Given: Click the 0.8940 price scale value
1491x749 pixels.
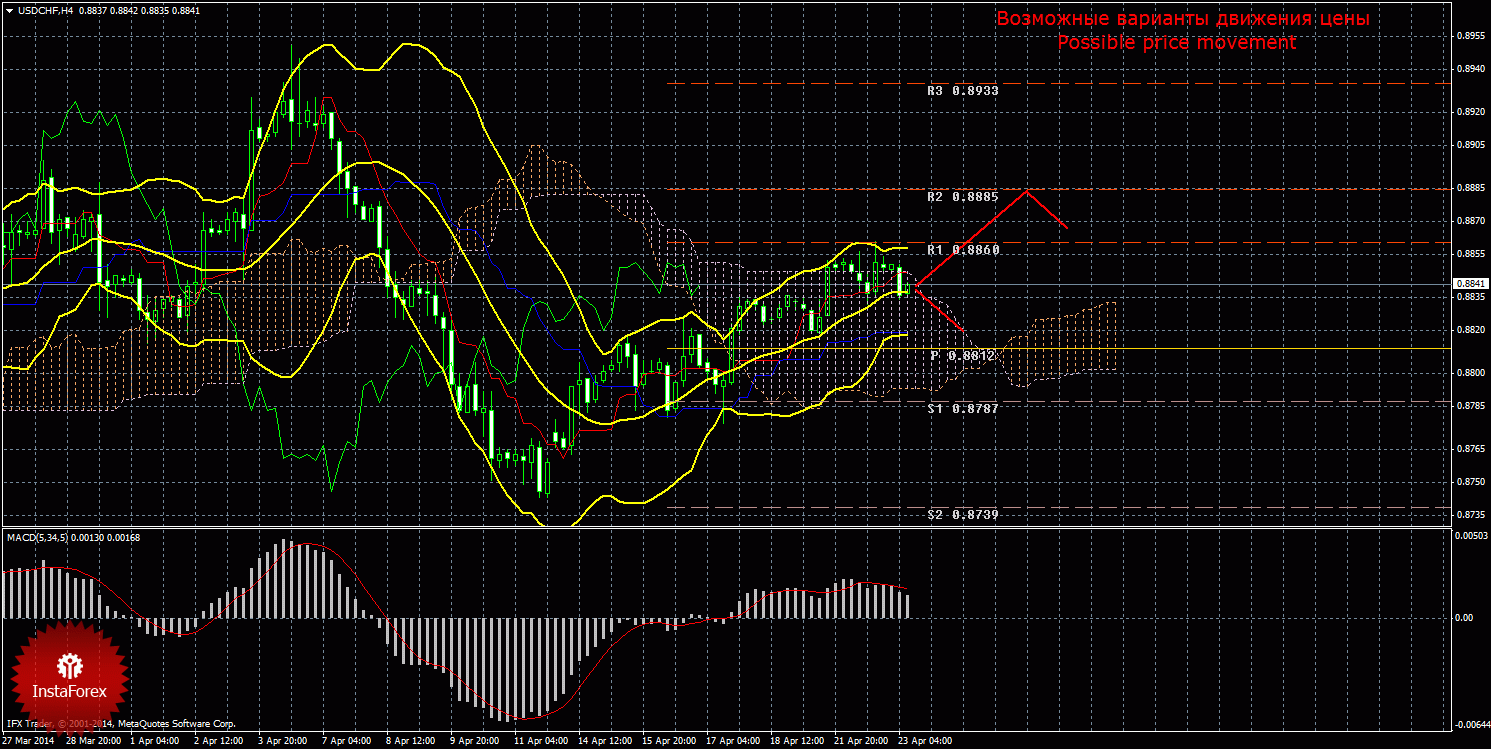Looking at the screenshot, I should pyautogui.click(x=1471, y=68).
